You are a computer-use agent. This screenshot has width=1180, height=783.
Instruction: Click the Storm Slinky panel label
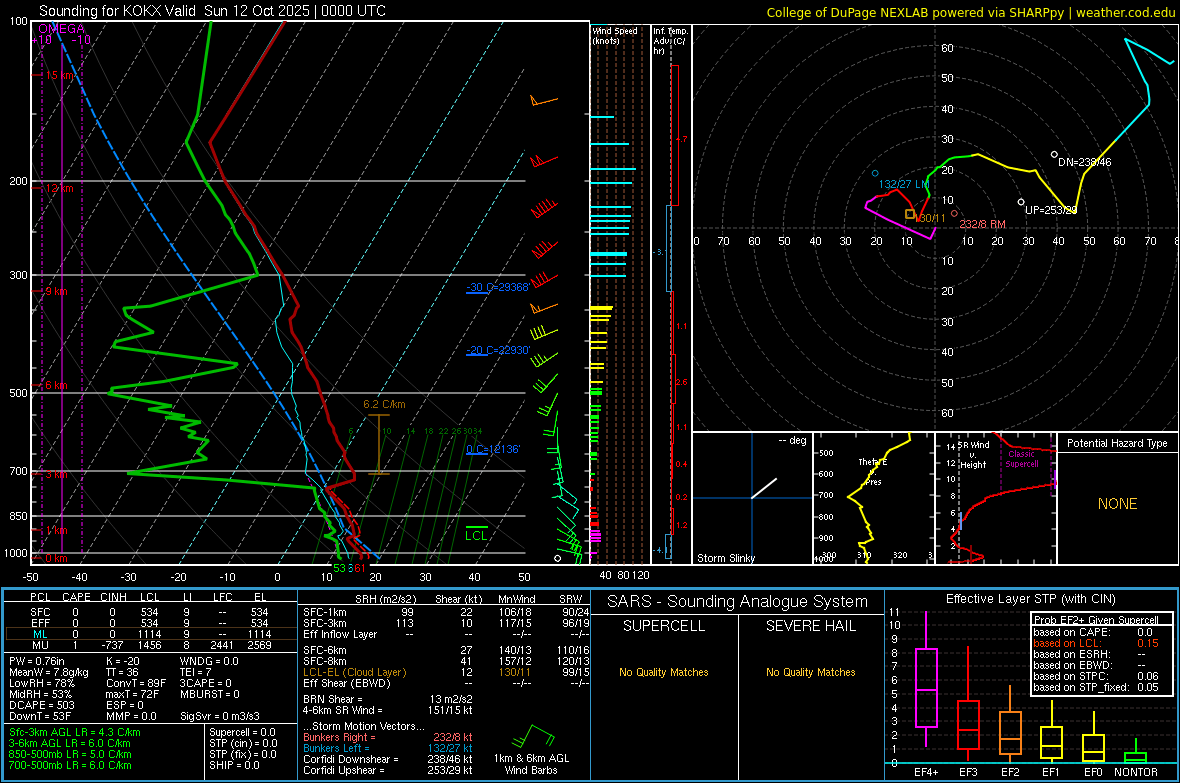pos(725,558)
